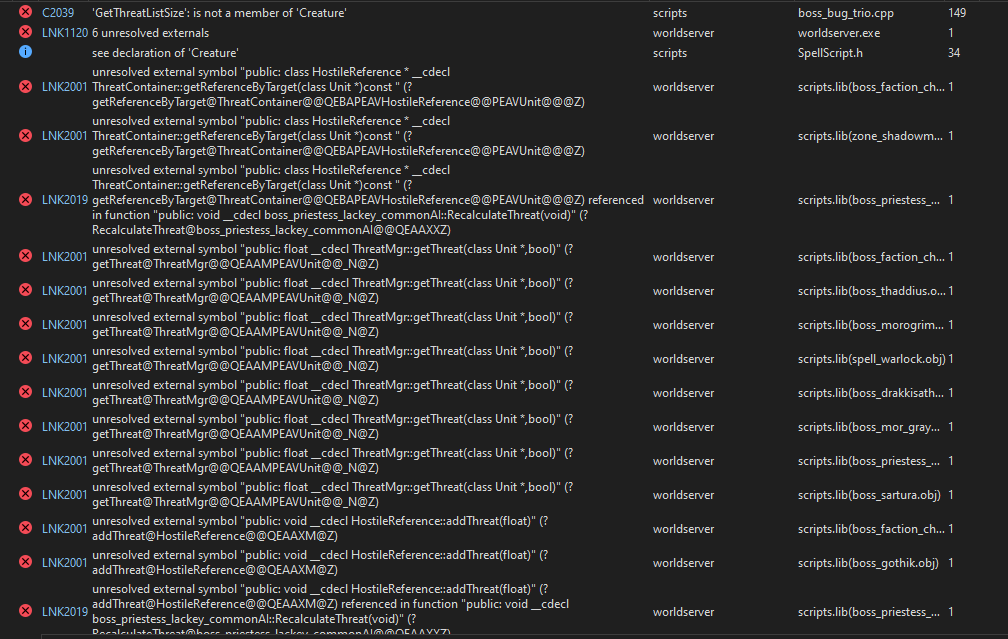
Task: Select getThreat description on spell_warlock.obj row
Action: (332, 359)
